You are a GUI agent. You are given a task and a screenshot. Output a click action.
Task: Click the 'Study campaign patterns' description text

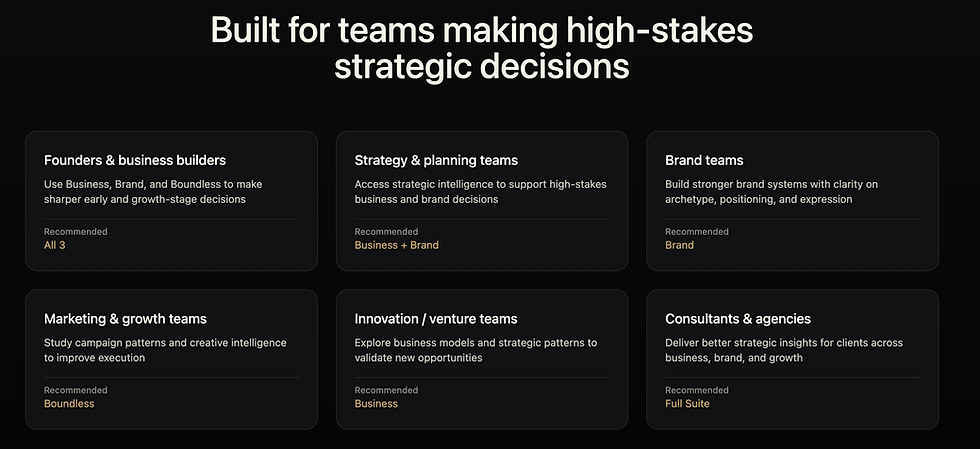click(x=165, y=350)
